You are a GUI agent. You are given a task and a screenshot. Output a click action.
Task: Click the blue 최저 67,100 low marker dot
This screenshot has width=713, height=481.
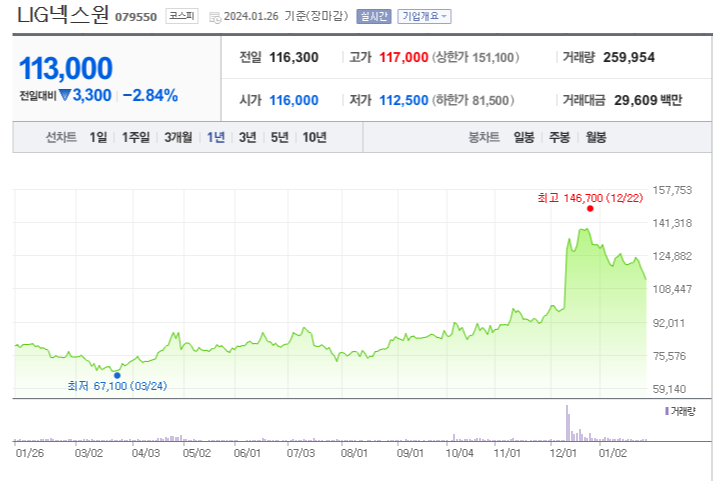(117, 376)
